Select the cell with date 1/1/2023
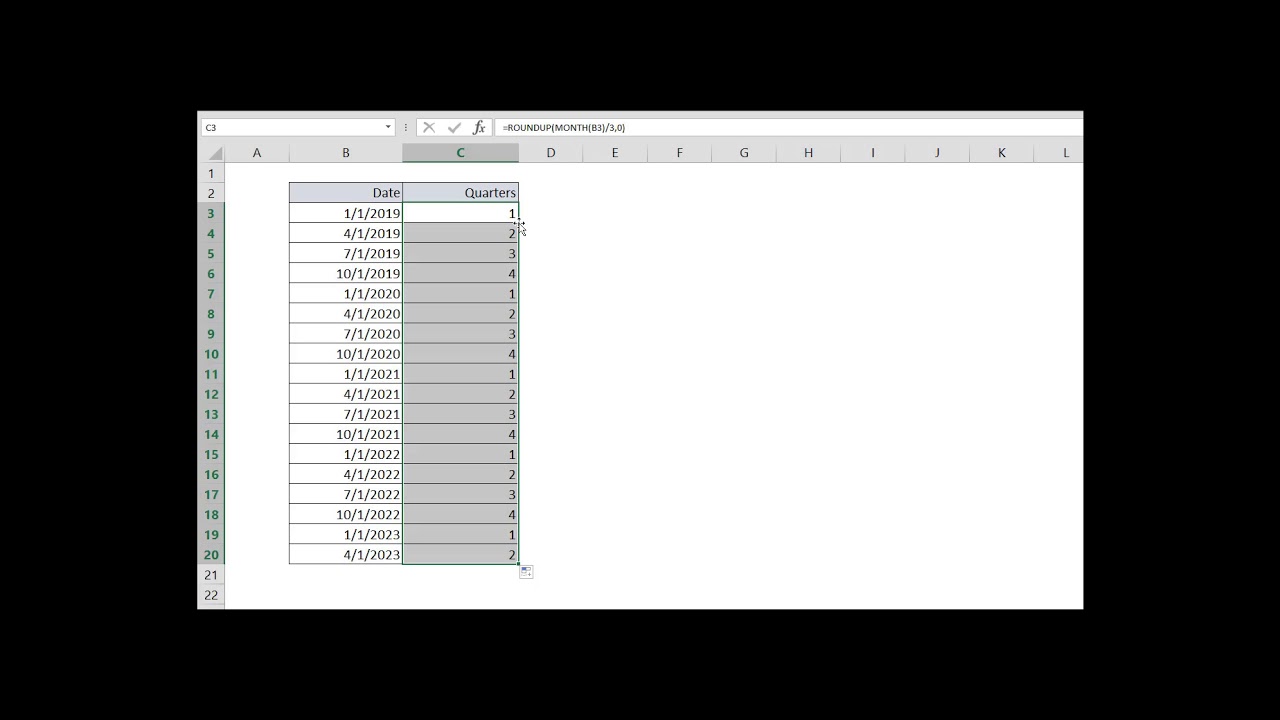 pos(346,535)
